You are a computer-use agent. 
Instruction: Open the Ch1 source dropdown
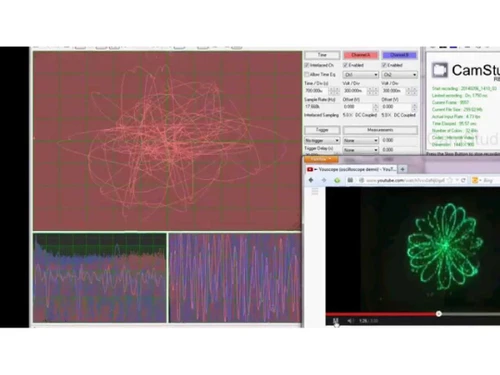click(361, 75)
